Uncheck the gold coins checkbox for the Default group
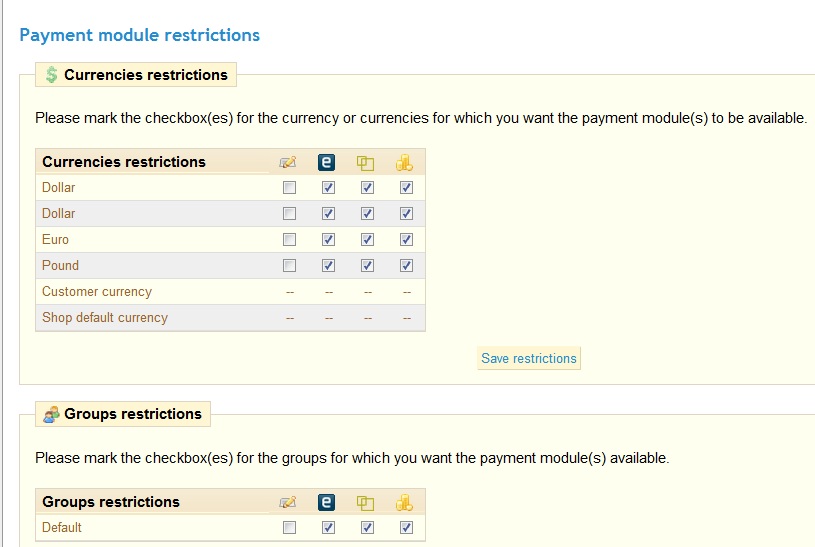Viewport: 815px width, 547px height. [x=406, y=528]
